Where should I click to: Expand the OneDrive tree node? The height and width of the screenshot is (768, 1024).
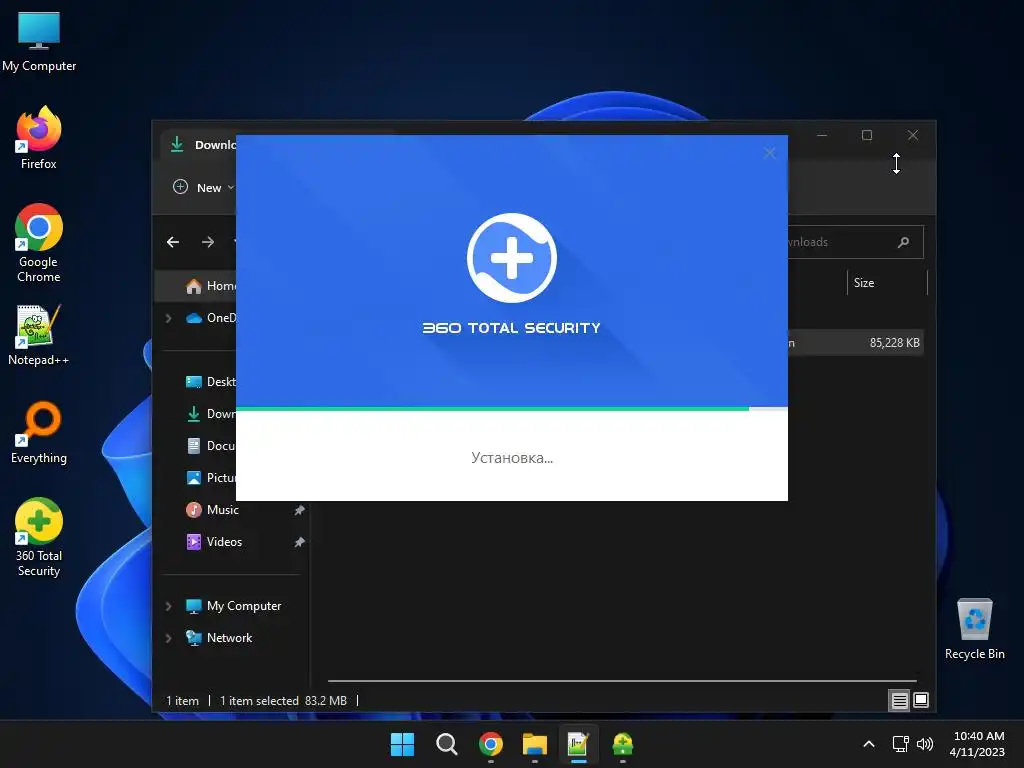tap(168, 318)
